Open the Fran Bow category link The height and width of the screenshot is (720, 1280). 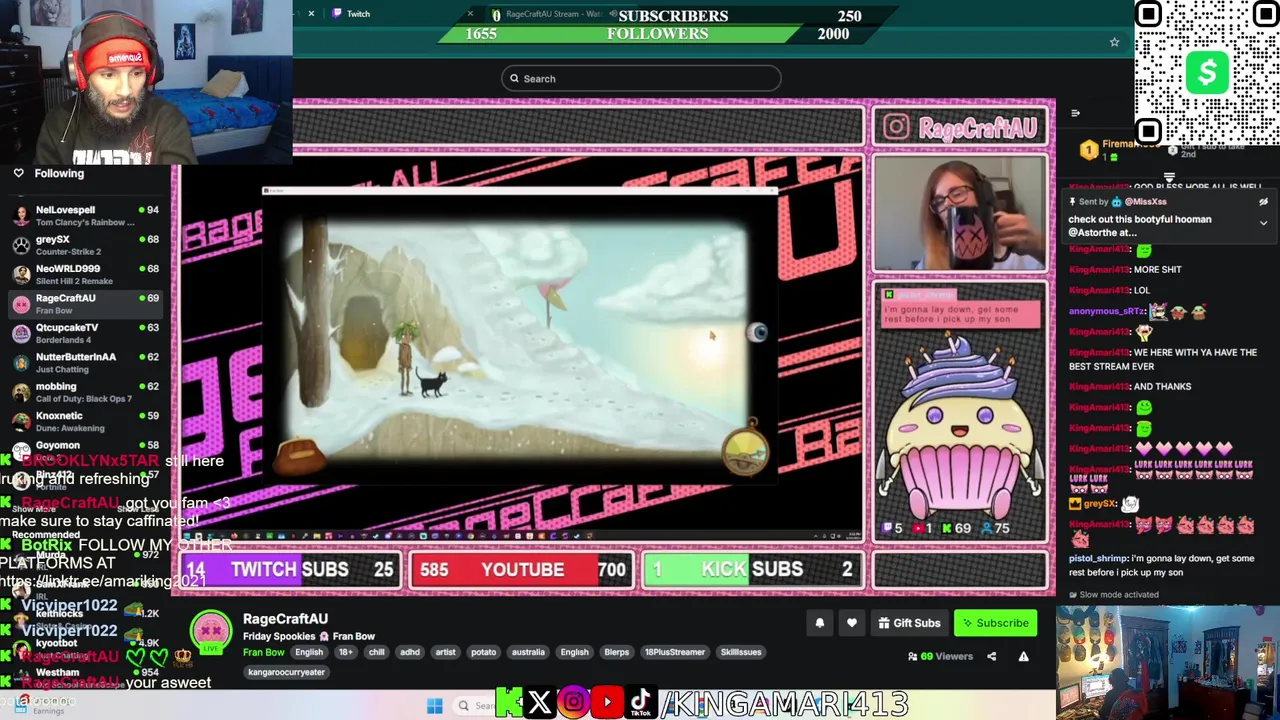pyautogui.click(x=264, y=652)
